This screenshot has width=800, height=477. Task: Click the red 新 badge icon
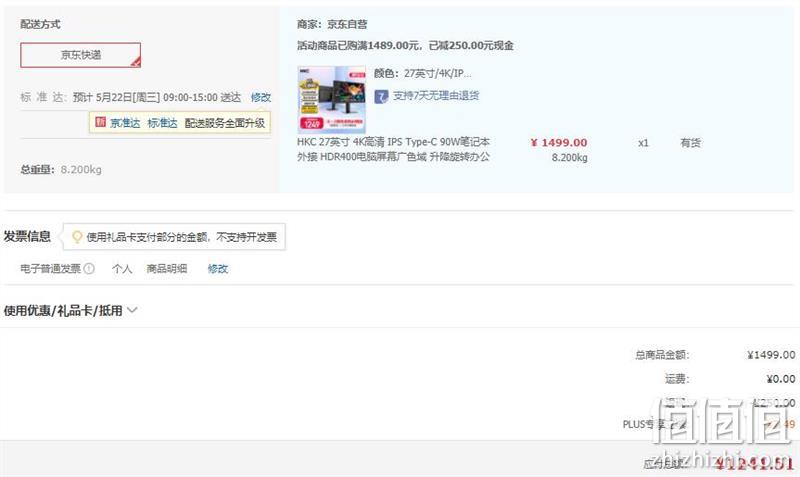click(x=101, y=122)
